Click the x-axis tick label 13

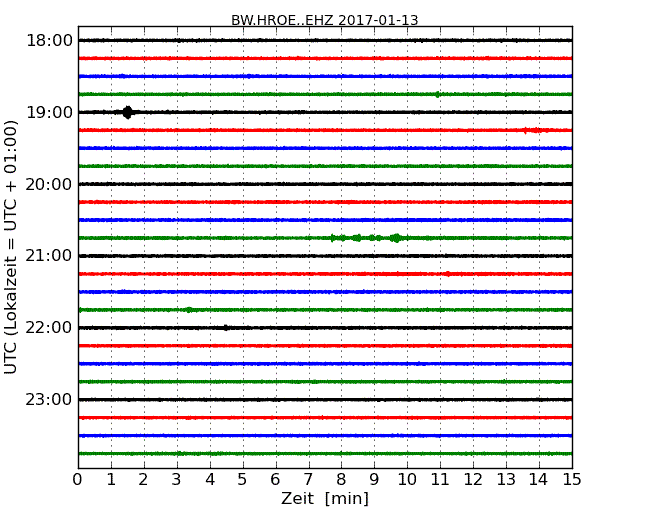pos(506,479)
